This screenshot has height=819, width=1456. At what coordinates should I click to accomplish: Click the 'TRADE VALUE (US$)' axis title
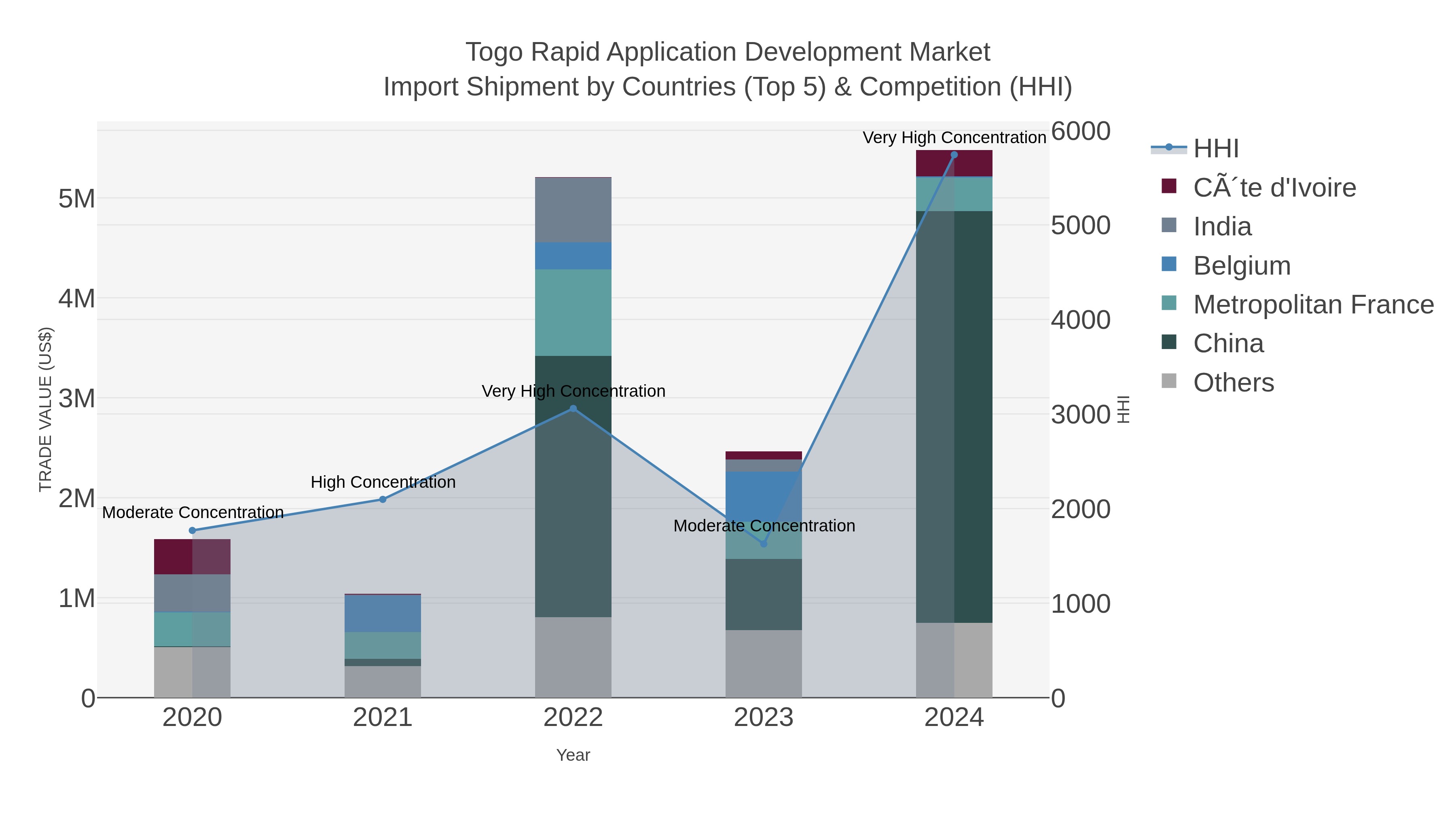pyautogui.click(x=46, y=409)
